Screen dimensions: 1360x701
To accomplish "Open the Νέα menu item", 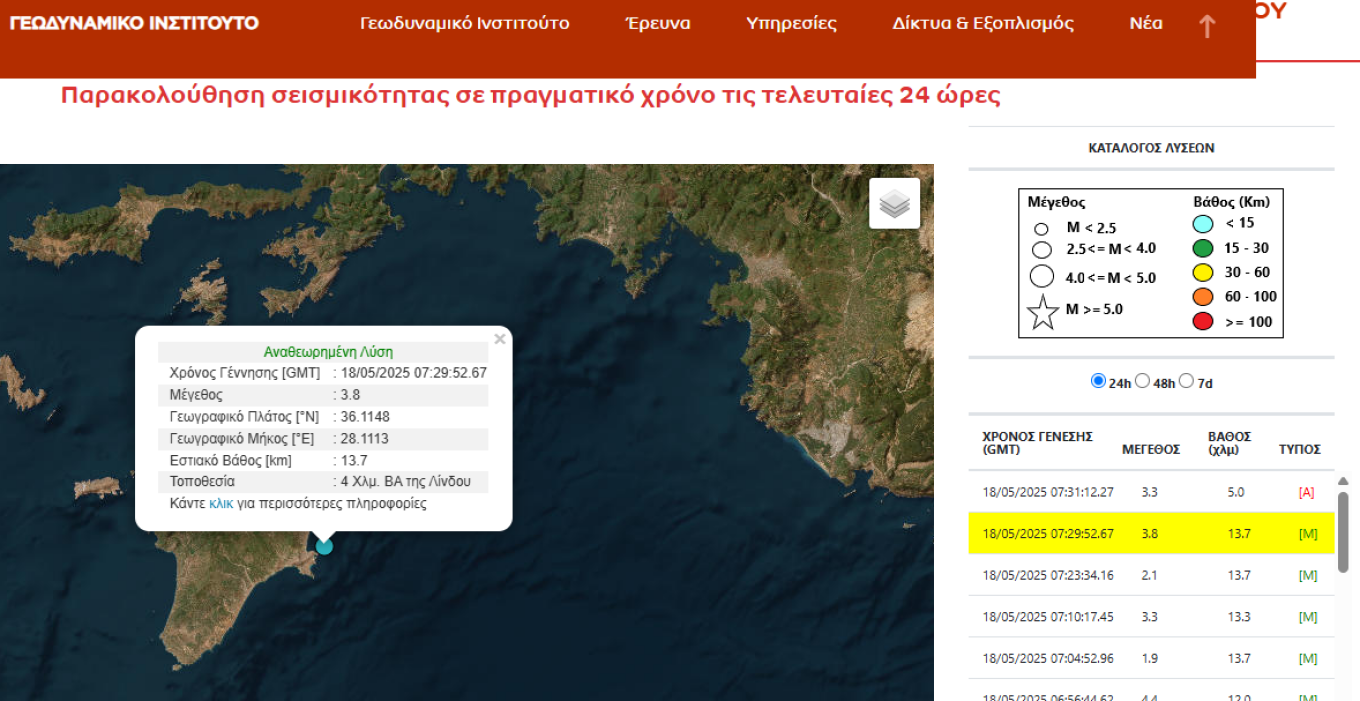I will point(1146,23).
